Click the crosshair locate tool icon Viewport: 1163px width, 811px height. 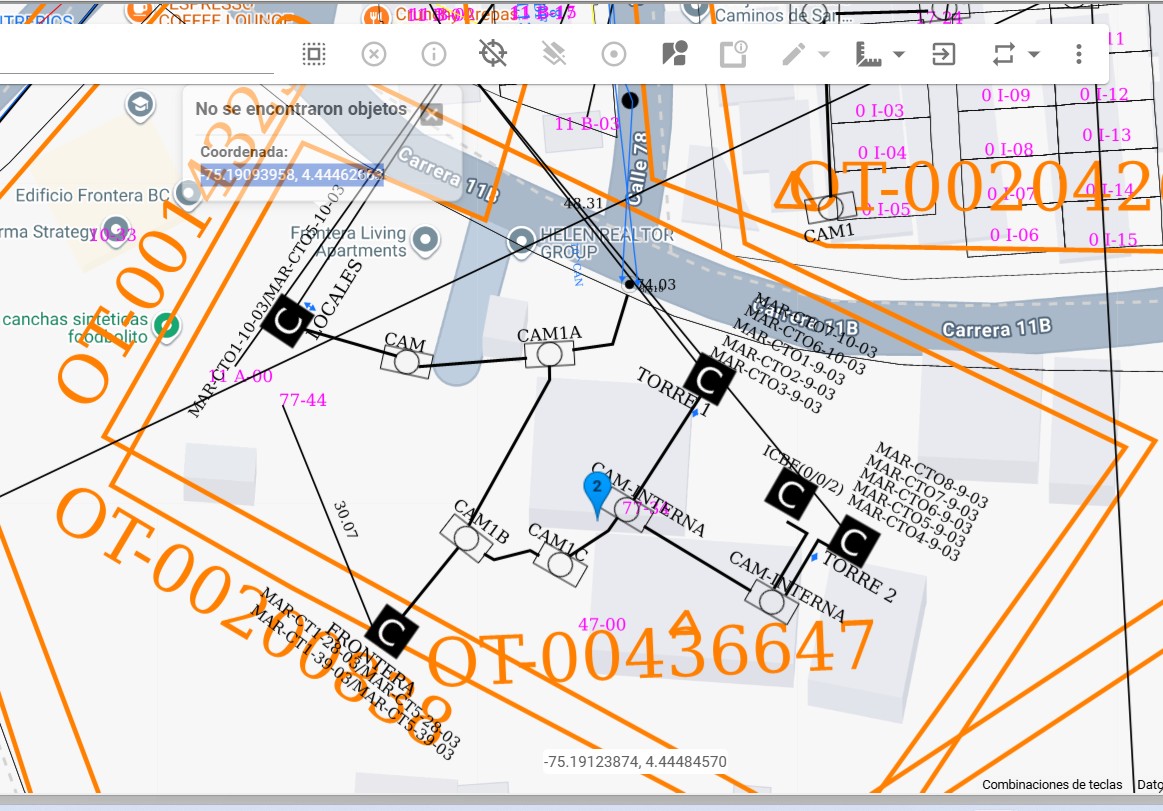[x=493, y=54]
